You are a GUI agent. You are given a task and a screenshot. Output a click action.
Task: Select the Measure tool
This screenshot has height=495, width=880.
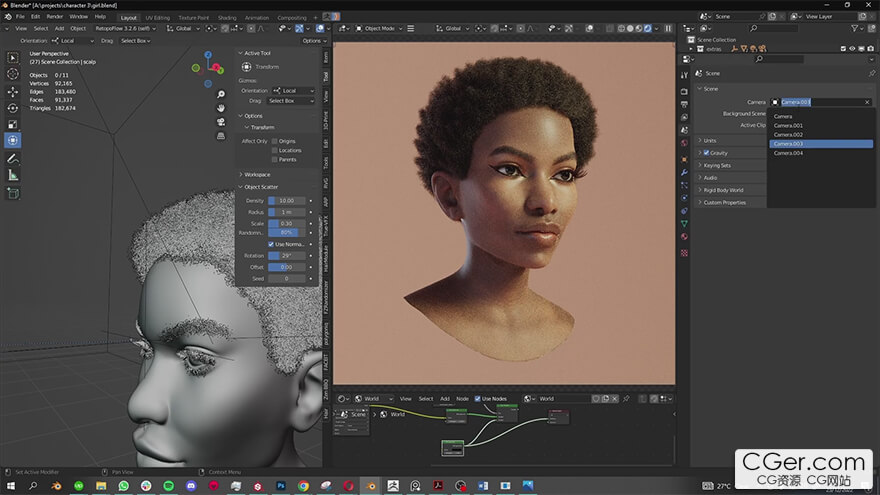pyautogui.click(x=13, y=175)
